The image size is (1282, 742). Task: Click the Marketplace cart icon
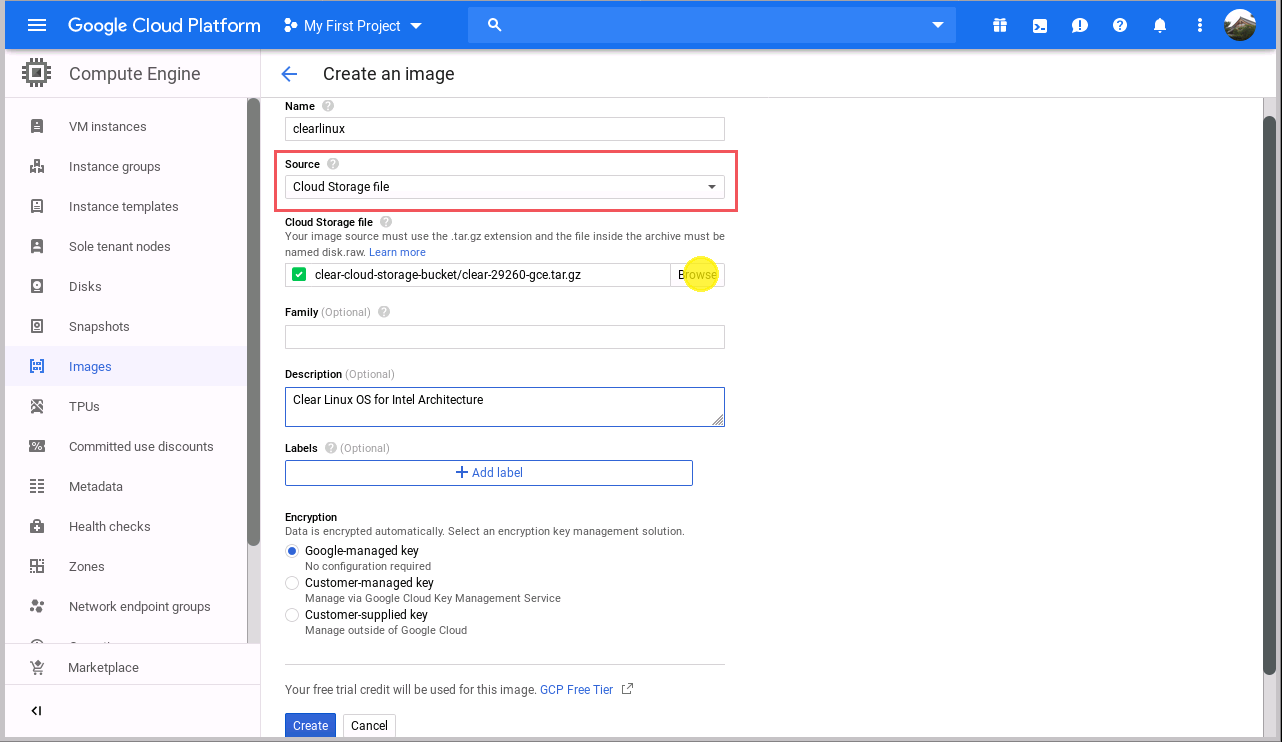click(x=37, y=667)
